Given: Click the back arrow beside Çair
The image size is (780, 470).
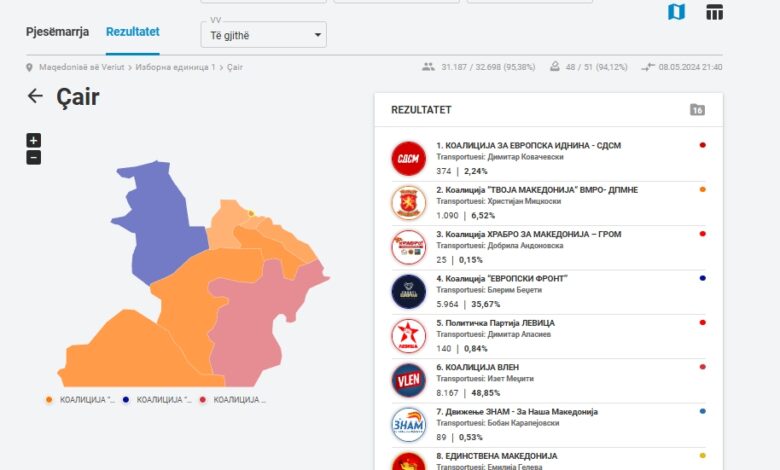Looking at the screenshot, I should tap(35, 96).
